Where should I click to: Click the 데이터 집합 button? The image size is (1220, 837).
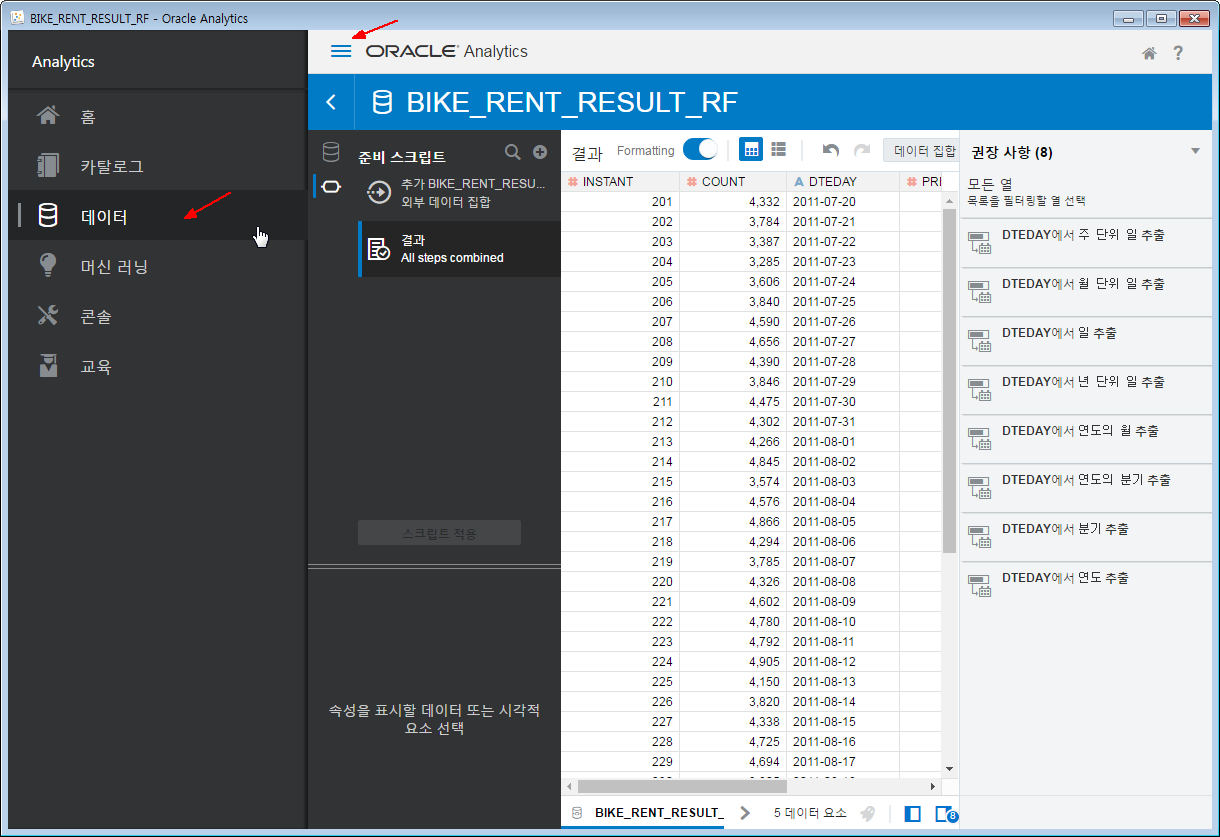pos(921,151)
